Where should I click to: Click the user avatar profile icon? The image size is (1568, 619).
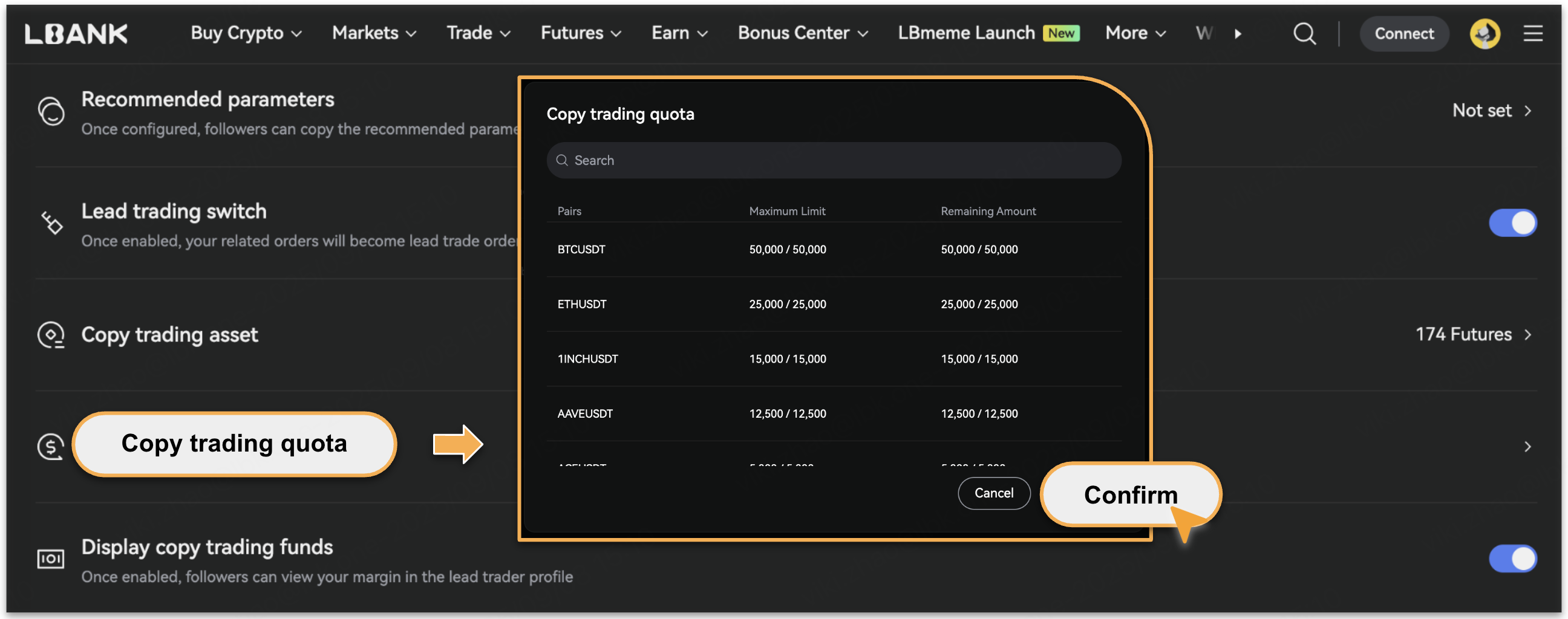(x=1484, y=33)
